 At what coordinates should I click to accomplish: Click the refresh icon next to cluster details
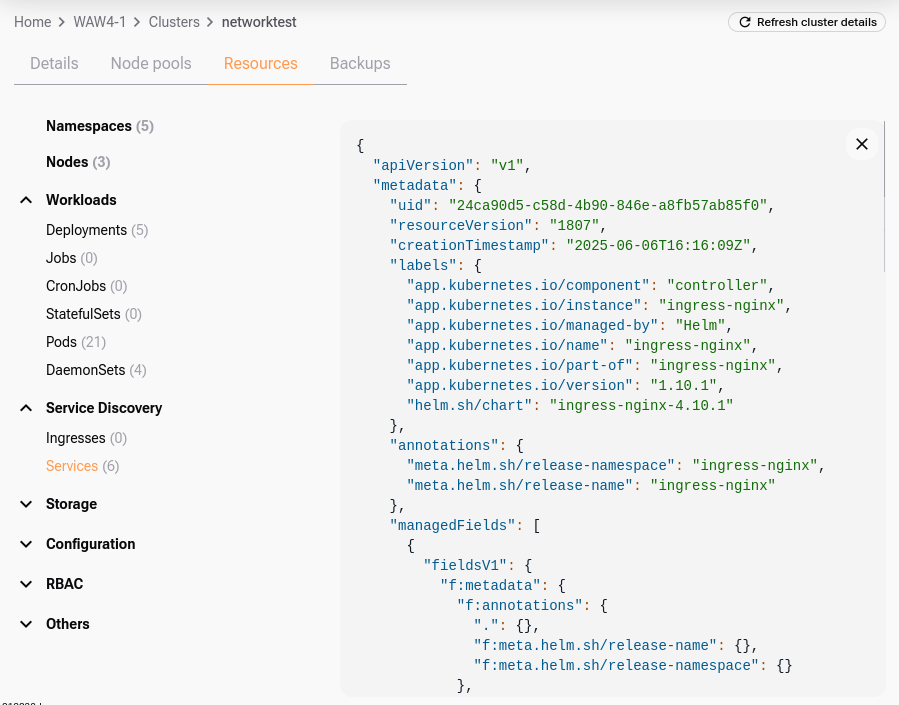coord(743,21)
